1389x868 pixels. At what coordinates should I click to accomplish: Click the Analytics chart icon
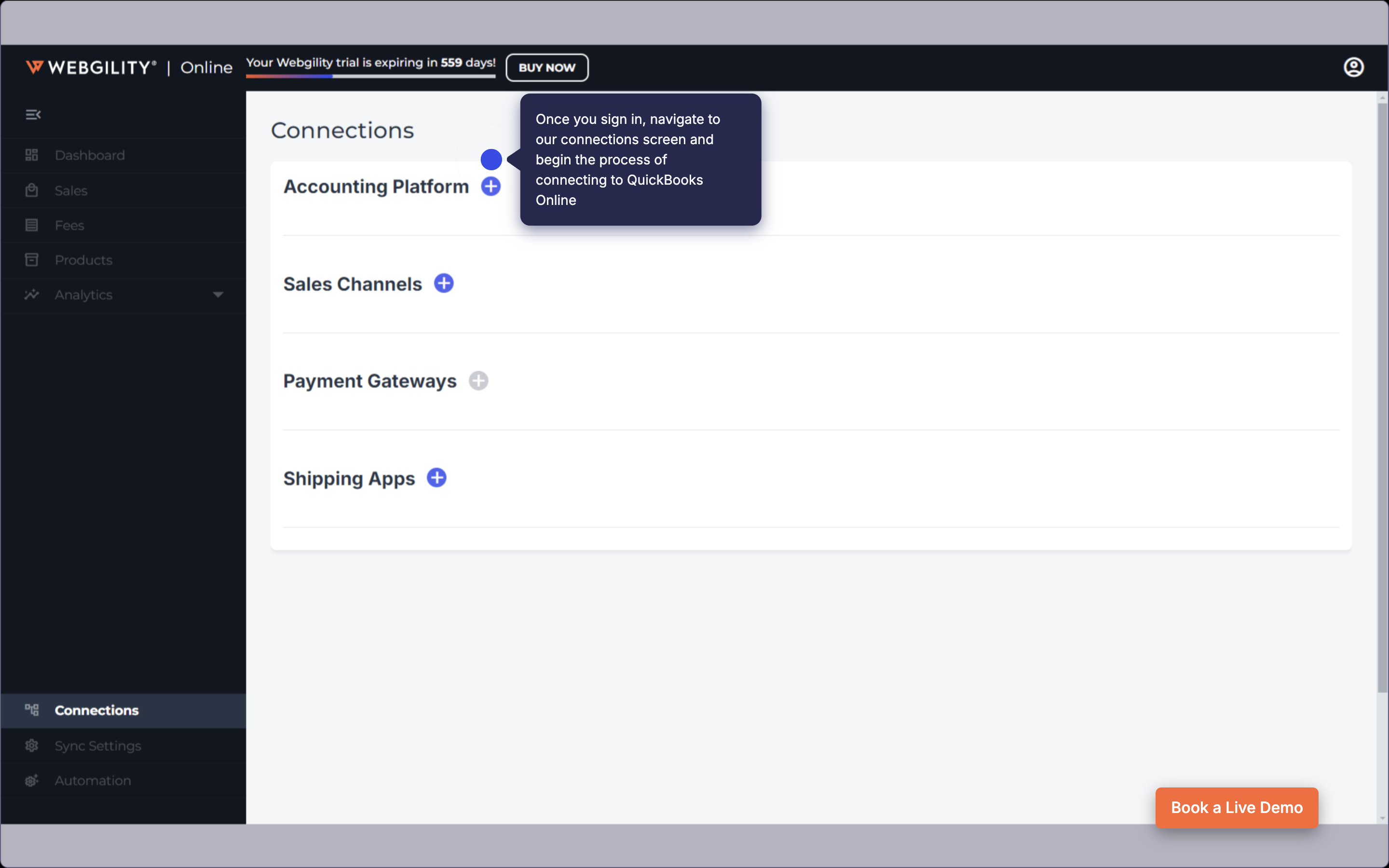pyautogui.click(x=31, y=295)
